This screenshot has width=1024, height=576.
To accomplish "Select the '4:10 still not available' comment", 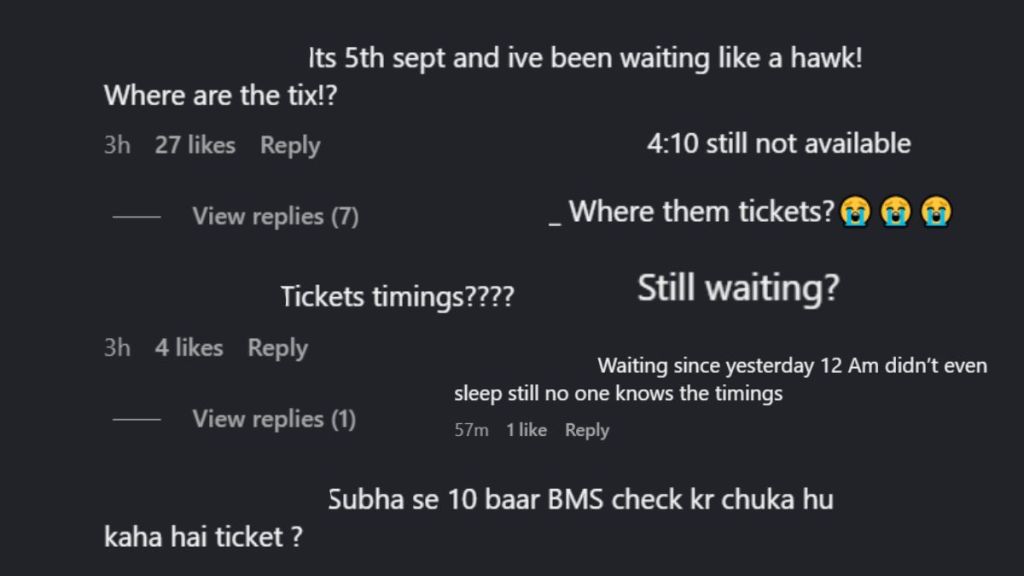I will [778, 143].
